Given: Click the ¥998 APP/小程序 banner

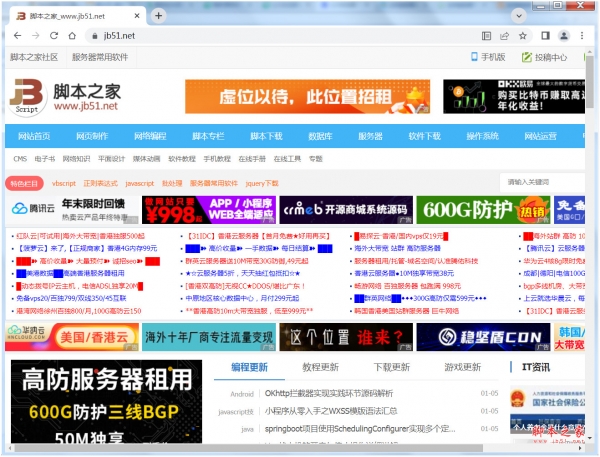Looking at the screenshot, I should pyautogui.click(x=209, y=210).
